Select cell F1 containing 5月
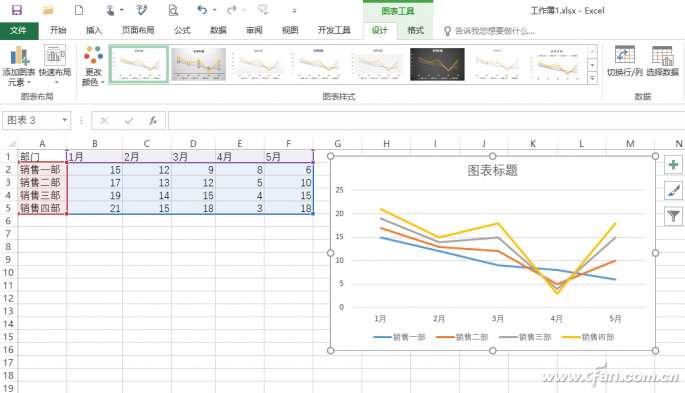The image size is (685, 393). [x=288, y=156]
